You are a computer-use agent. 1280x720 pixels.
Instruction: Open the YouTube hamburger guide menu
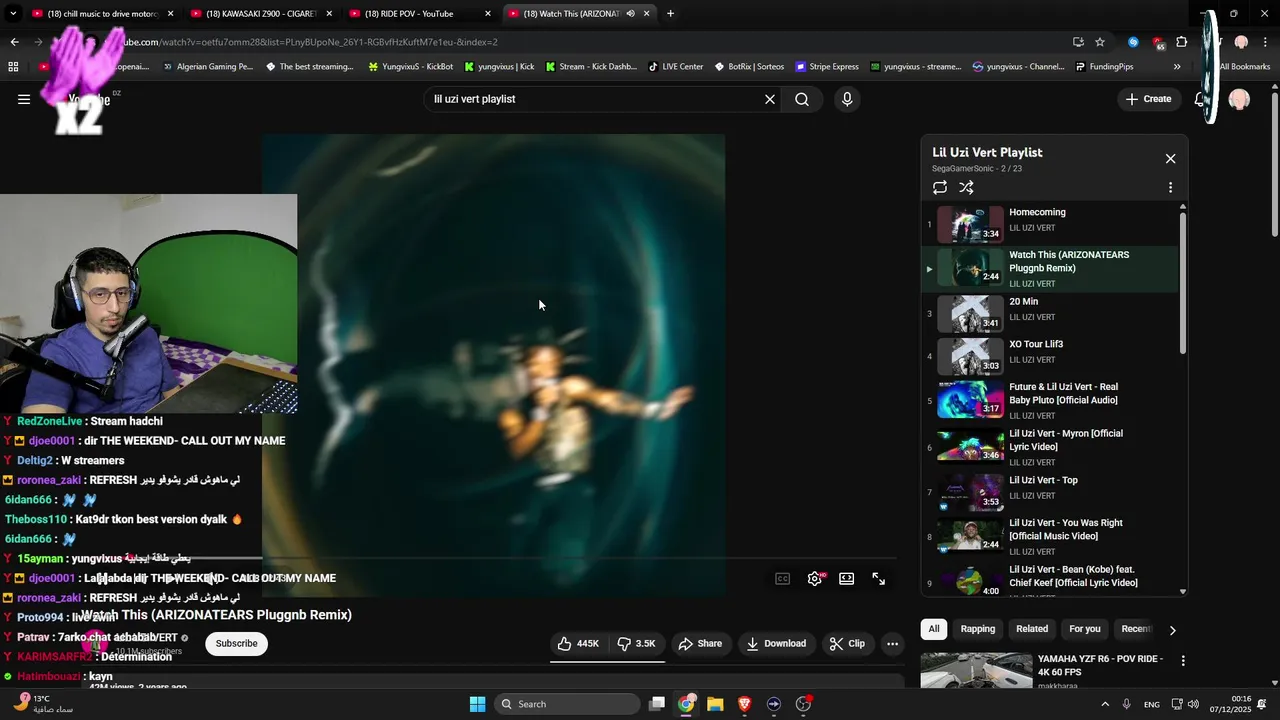pos(24,99)
